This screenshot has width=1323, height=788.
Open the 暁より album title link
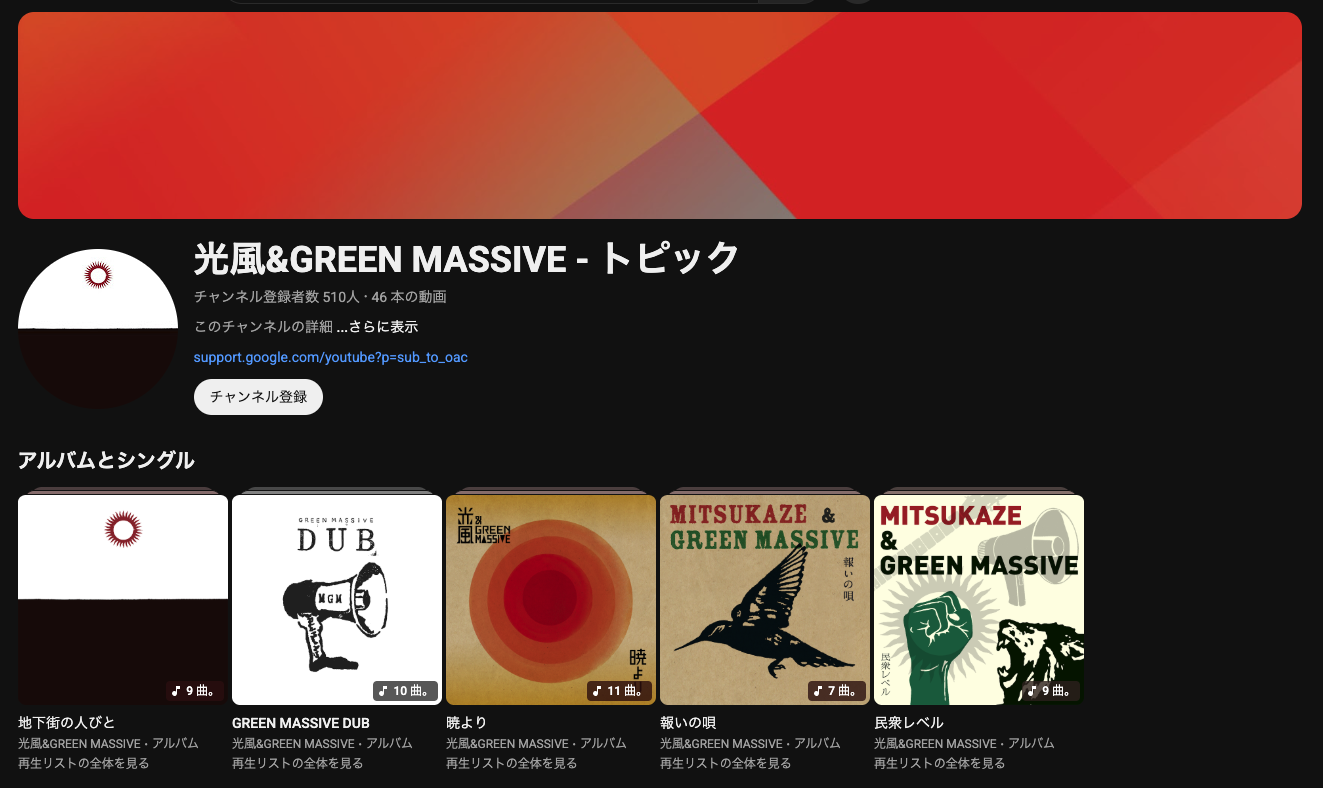coord(467,722)
